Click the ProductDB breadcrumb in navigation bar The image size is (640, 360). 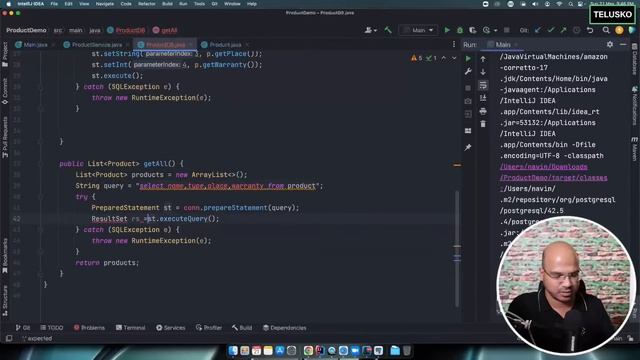click(x=126, y=30)
